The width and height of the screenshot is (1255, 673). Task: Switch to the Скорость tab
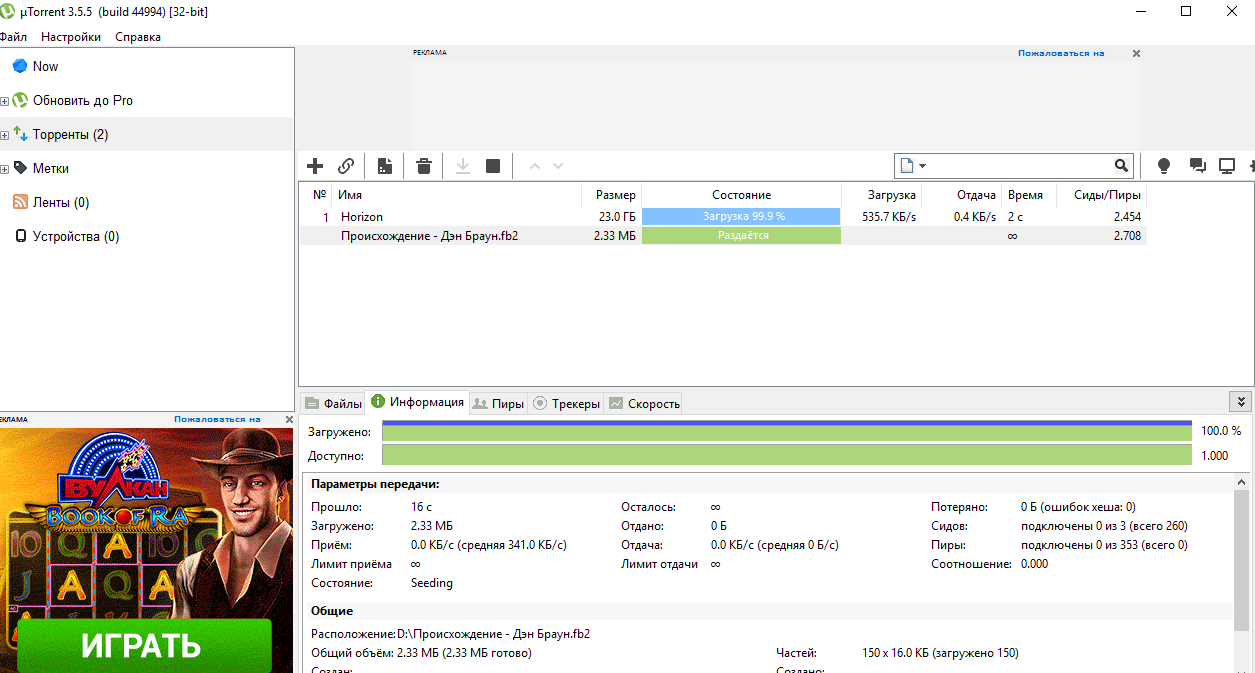point(643,403)
